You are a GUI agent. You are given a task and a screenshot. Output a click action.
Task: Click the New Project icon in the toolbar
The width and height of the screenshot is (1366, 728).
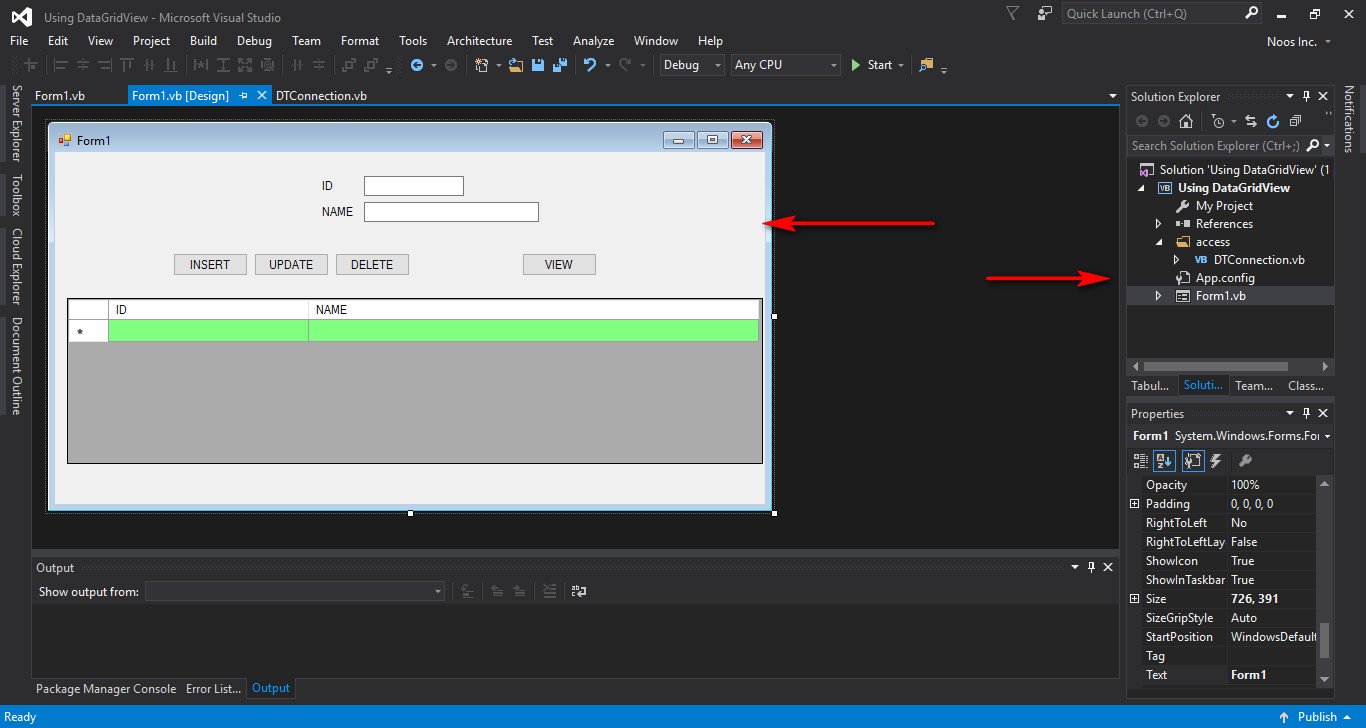[x=479, y=65]
